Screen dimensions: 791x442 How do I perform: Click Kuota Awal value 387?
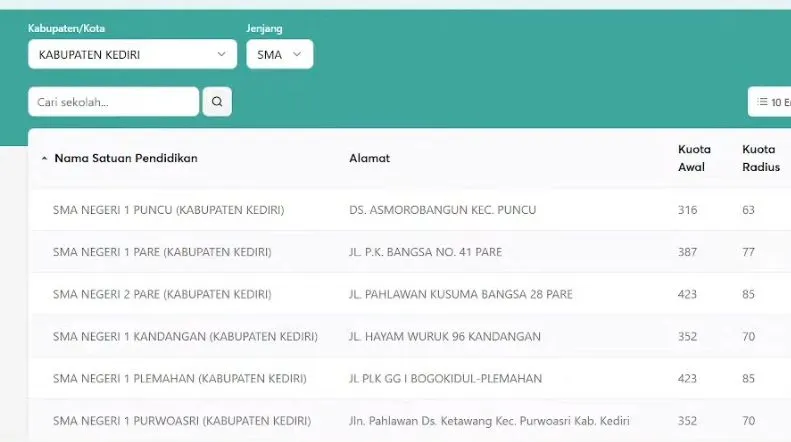pos(687,252)
